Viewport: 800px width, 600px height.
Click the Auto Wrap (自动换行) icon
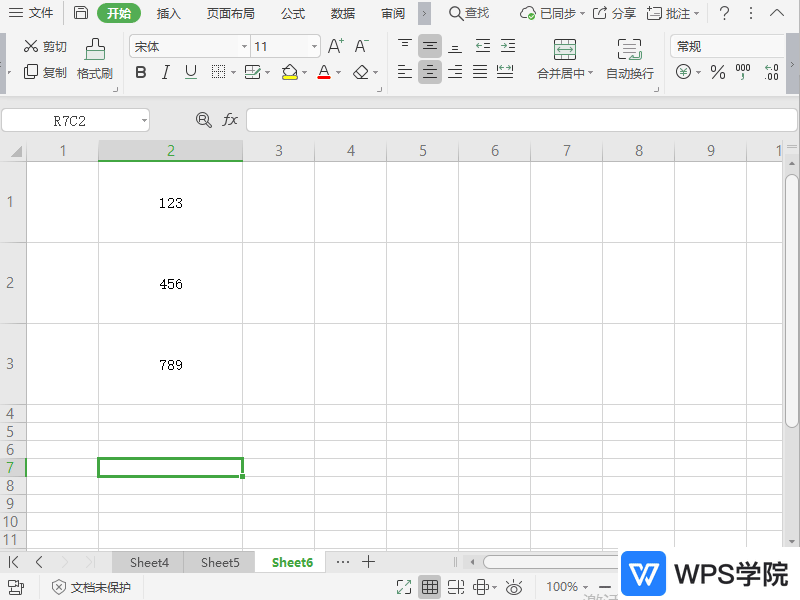click(629, 50)
